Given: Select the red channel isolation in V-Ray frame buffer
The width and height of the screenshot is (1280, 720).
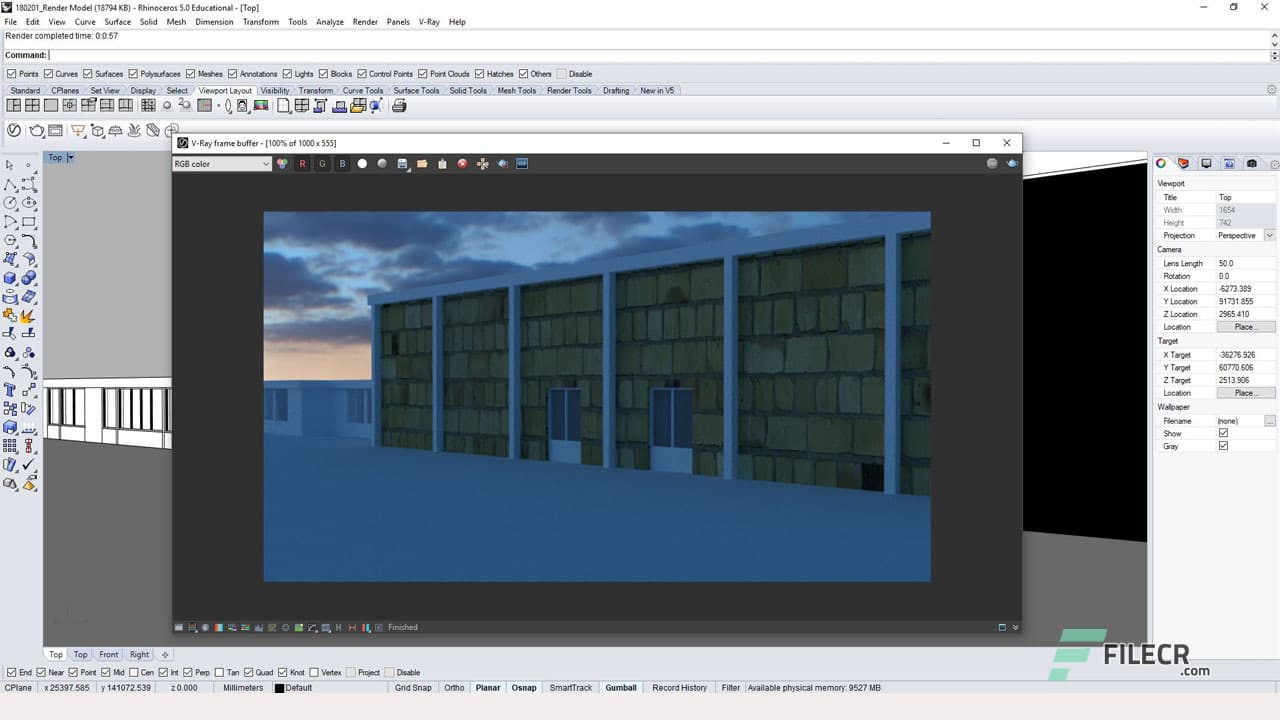Looking at the screenshot, I should pyautogui.click(x=302, y=163).
